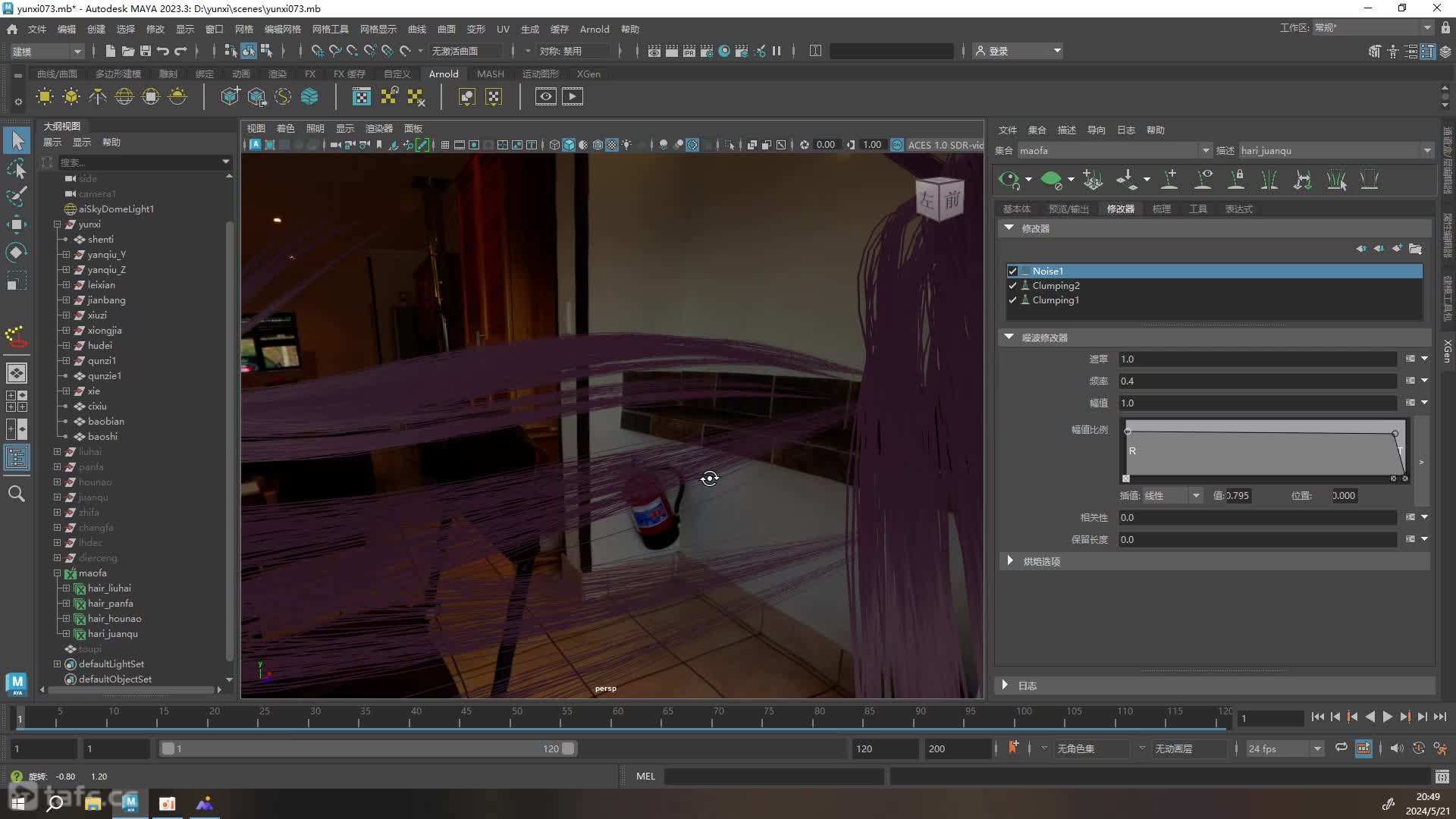The image size is (1456, 819).
Task: Open the Arnold RenderView eye icon
Action: coord(545,96)
